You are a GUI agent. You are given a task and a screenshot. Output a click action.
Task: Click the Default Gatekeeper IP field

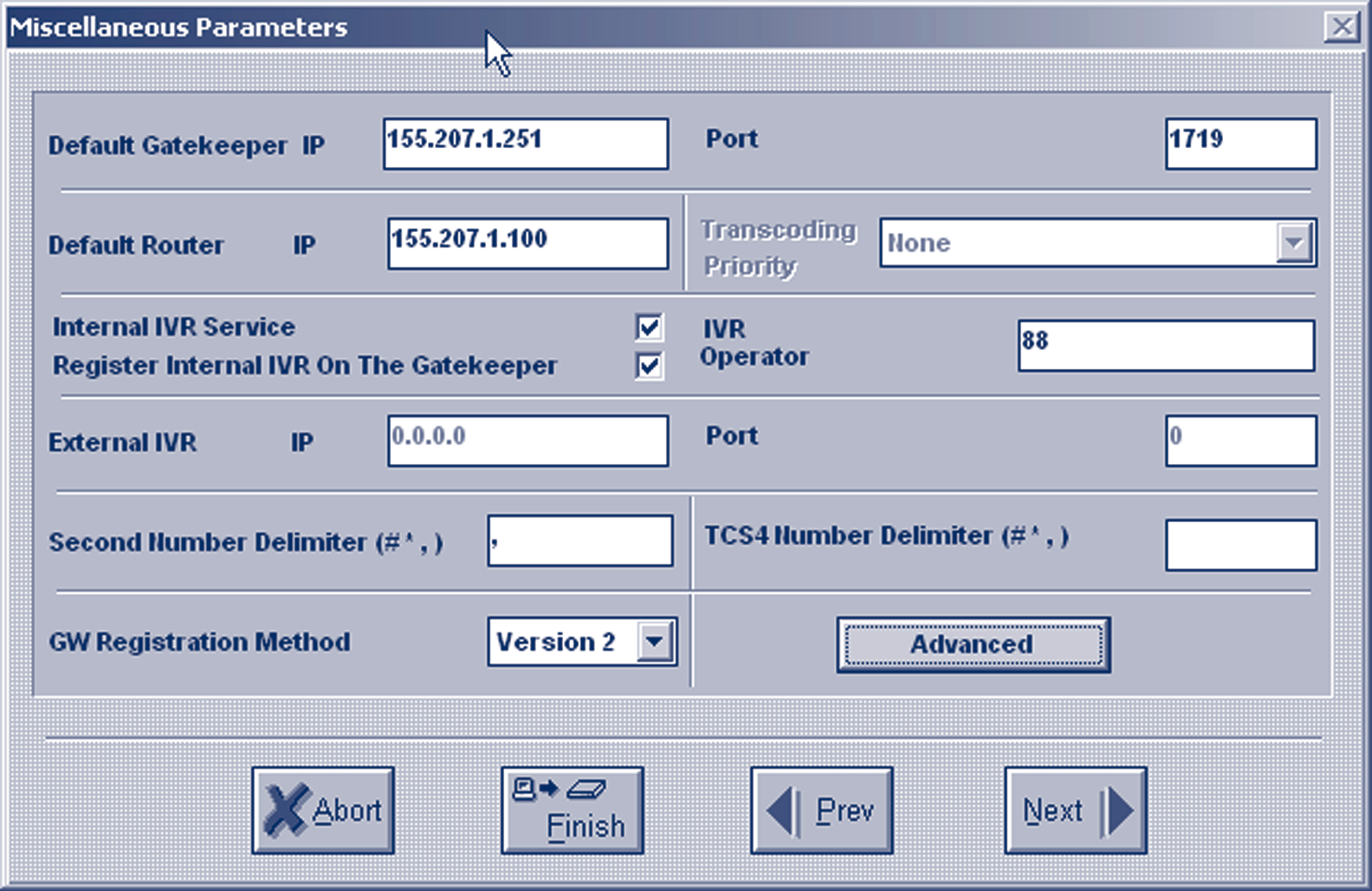click(x=525, y=144)
